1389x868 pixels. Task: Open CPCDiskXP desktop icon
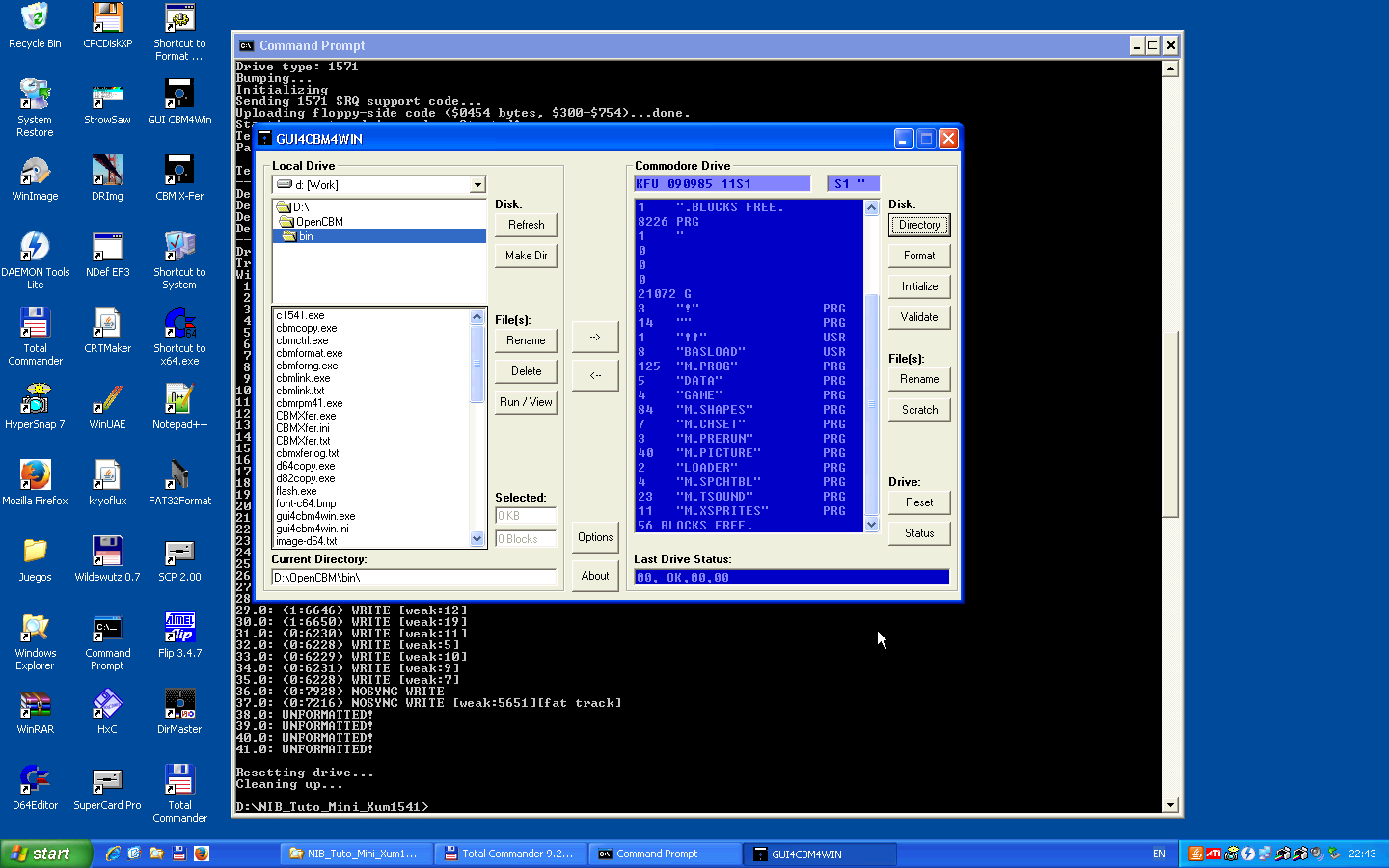pyautogui.click(x=107, y=26)
